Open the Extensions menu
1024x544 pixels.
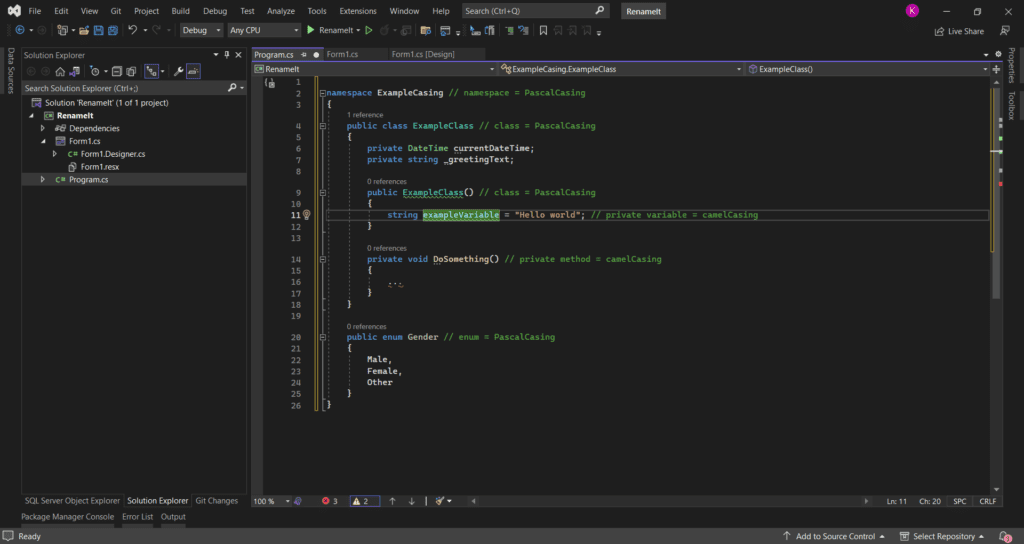(x=358, y=11)
